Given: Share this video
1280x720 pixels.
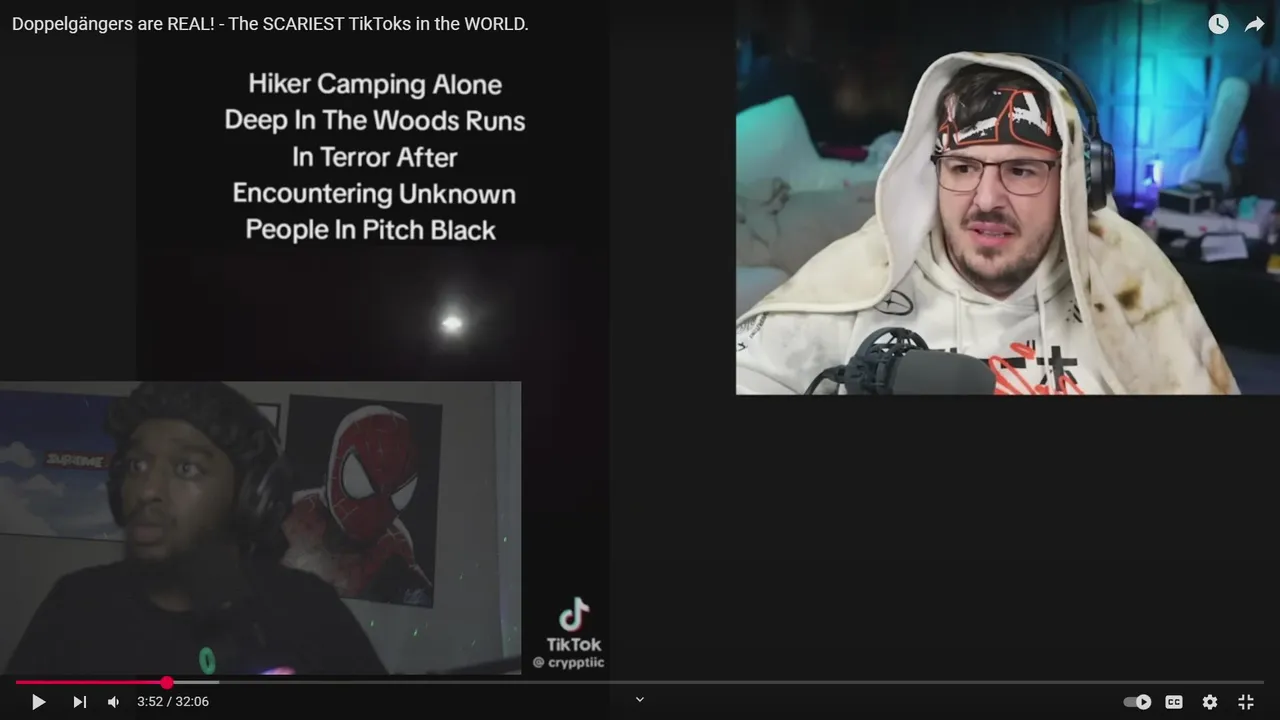Looking at the screenshot, I should click(x=1254, y=24).
